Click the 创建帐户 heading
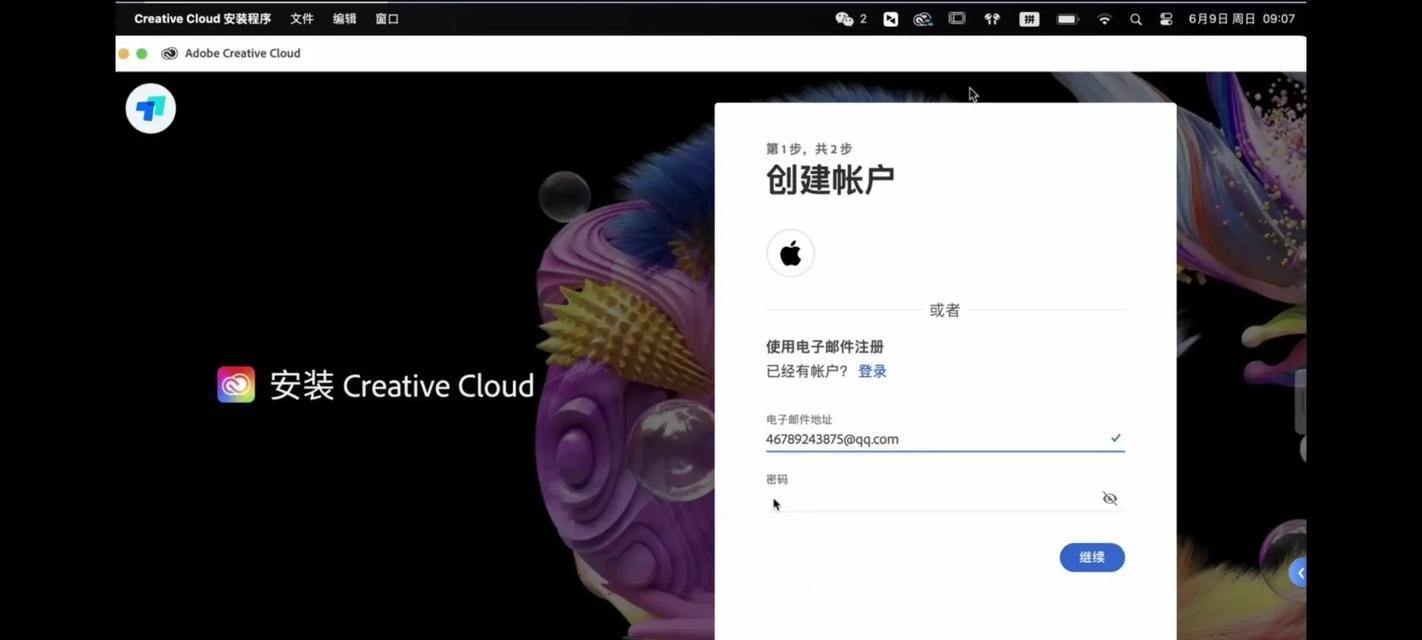The height and width of the screenshot is (640, 1422). pyautogui.click(x=830, y=180)
